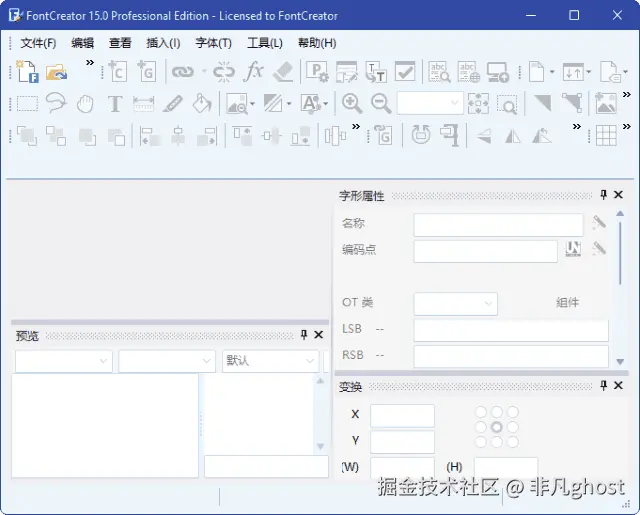Click the Insert Character icon
This screenshot has height=515, width=640.
click(x=118, y=71)
